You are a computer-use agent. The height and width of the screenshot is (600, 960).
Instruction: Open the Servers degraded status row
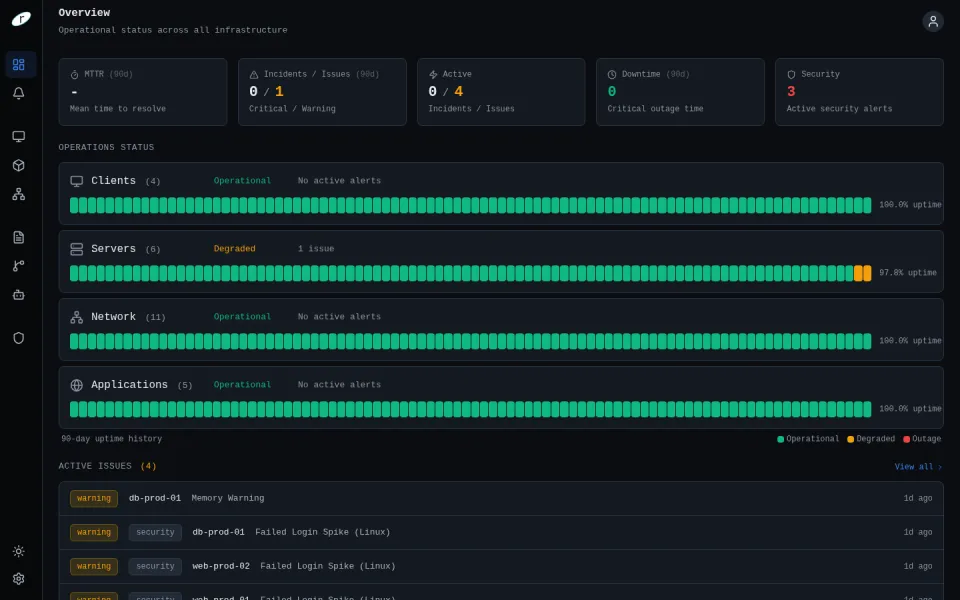pyautogui.click(x=501, y=261)
